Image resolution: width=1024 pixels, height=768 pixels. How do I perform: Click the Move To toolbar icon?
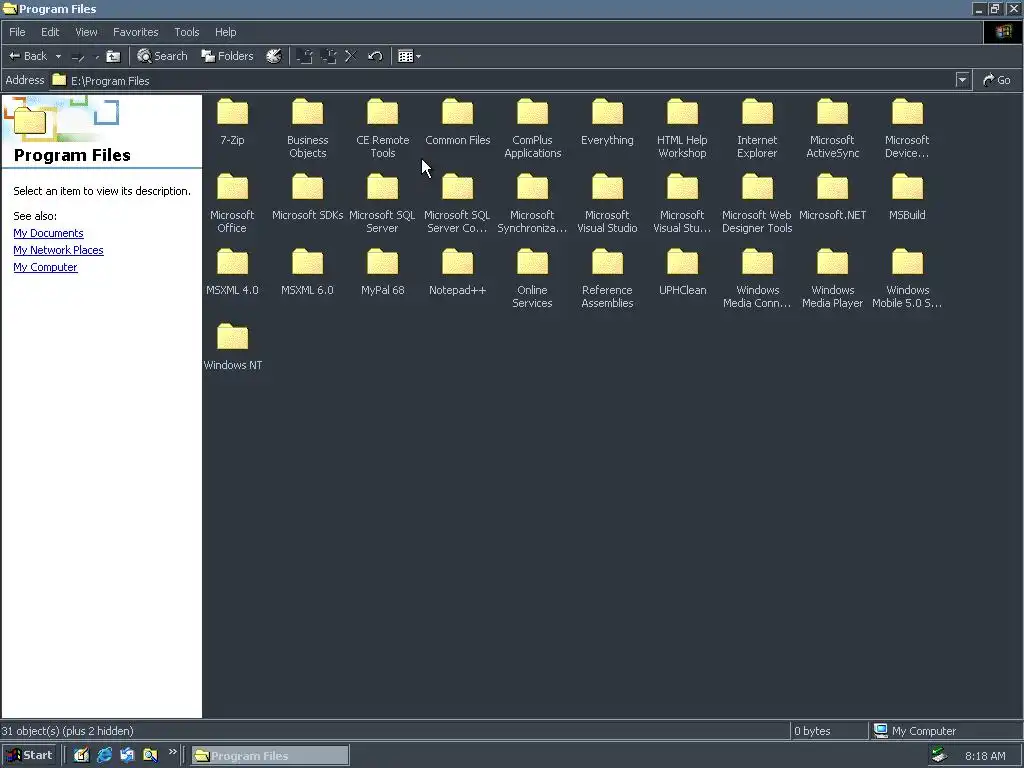click(x=304, y=56)
